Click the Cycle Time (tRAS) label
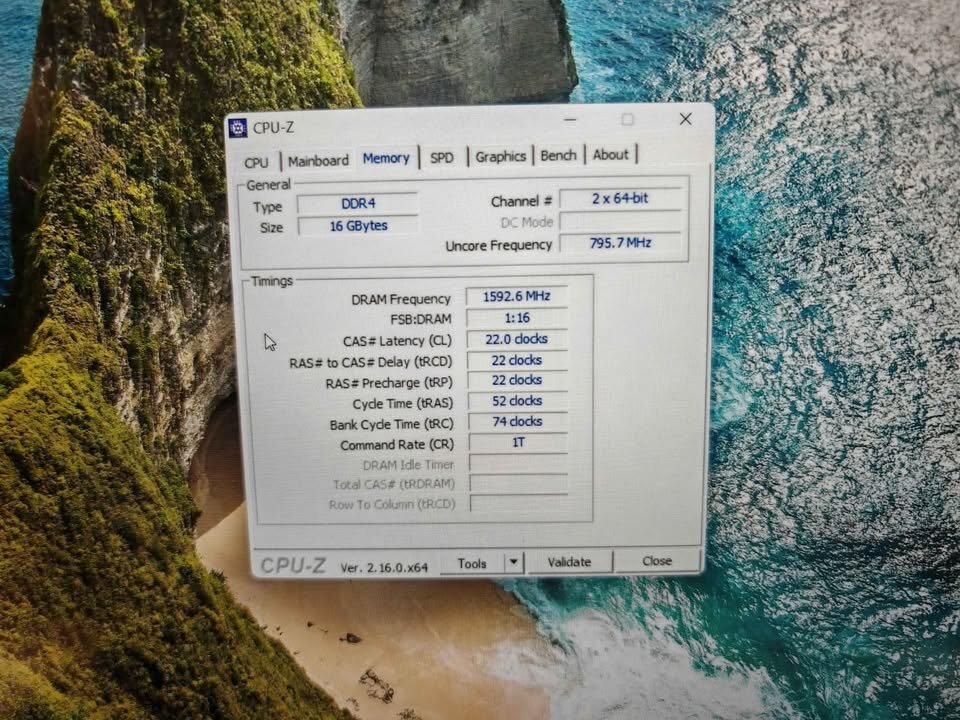960x720 pixels. [x=403, y=404]
